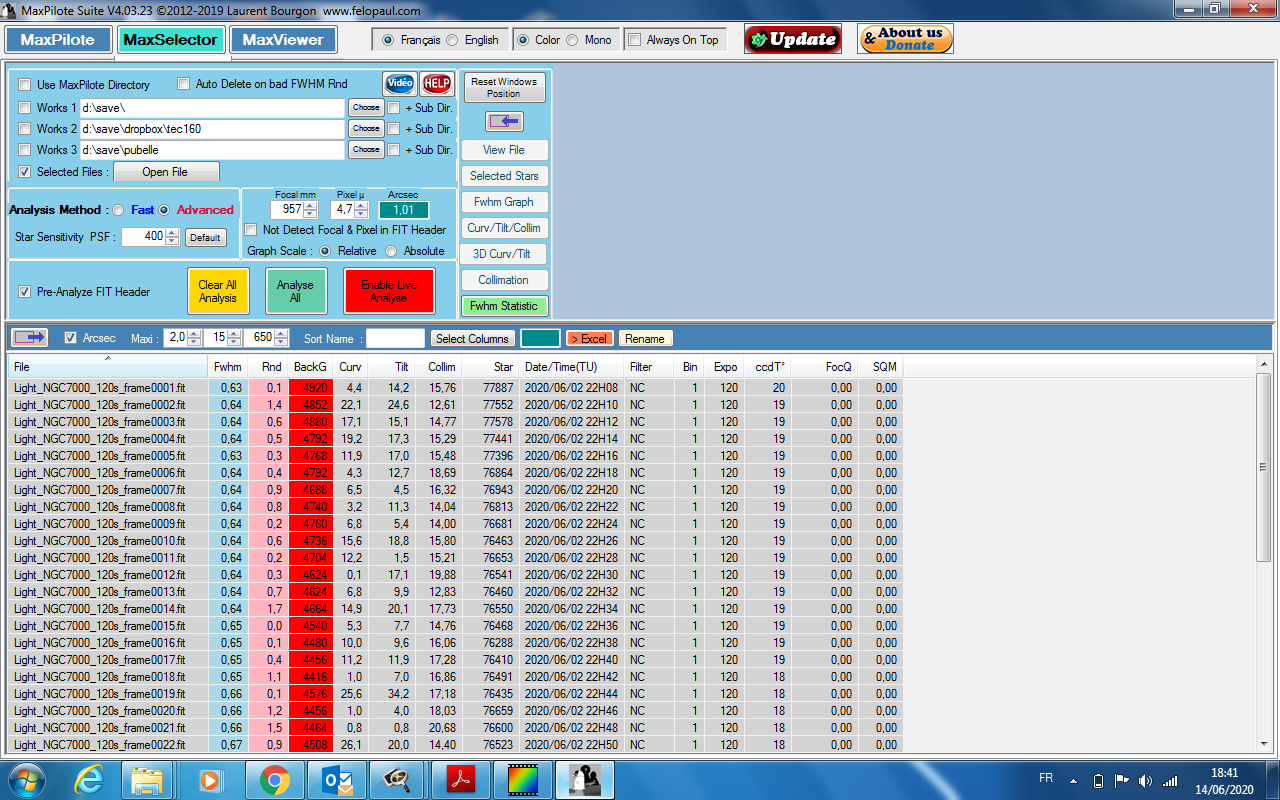Click the purple left arrow below Reset Windows Position
Screen dimensions: 1280x800
click(x=504, y=122)
